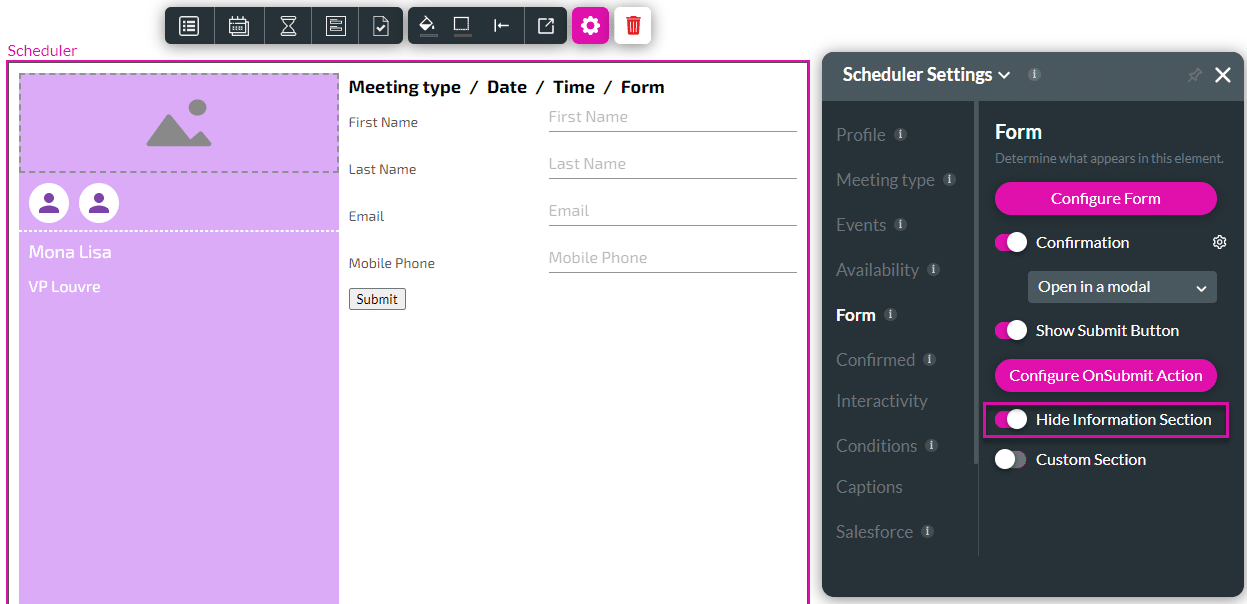Click info icon next to Form tab
The height and width of the screenshot is (604, 1247).
(x=890, y=314)
